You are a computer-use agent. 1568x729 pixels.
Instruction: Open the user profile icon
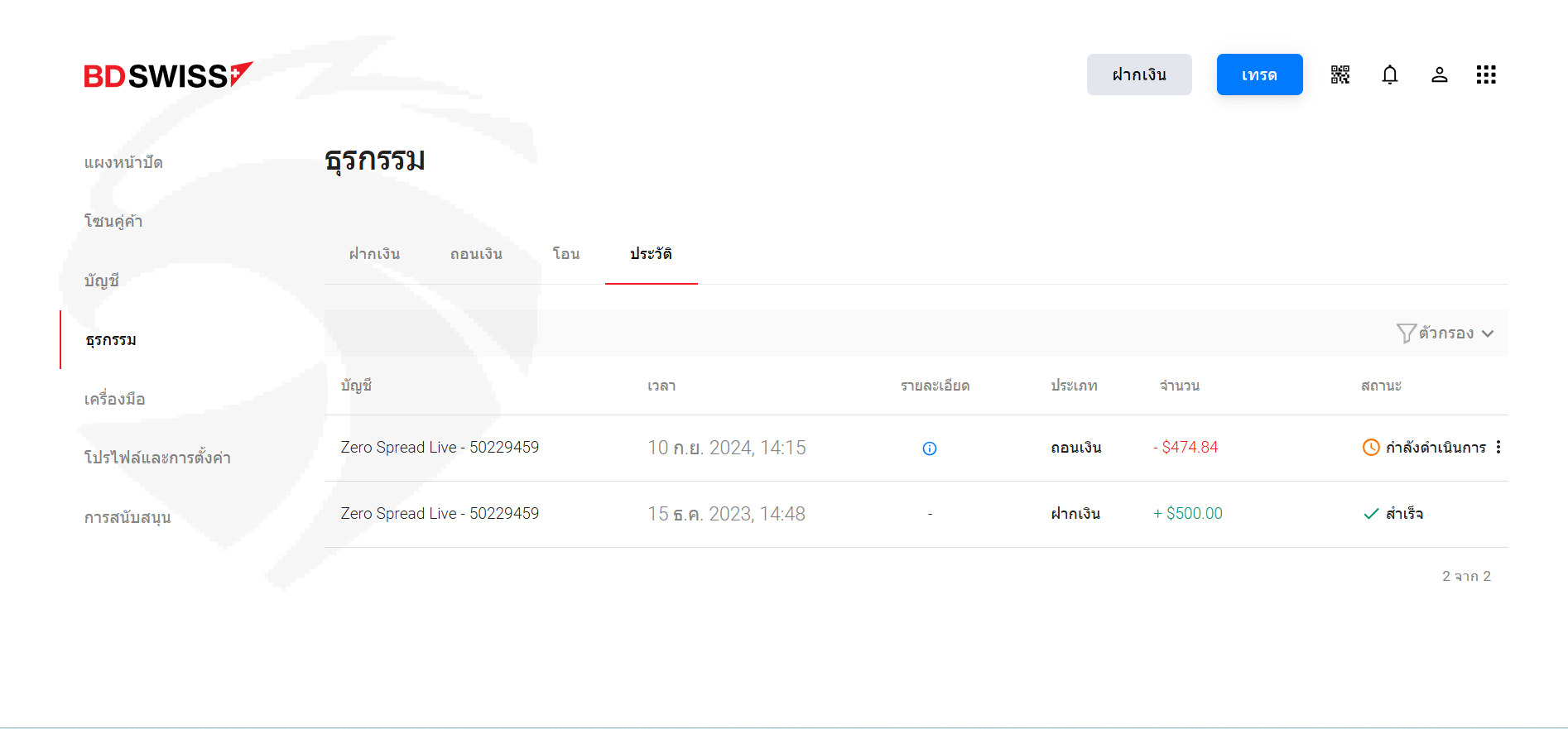(x=1440, y=74)
